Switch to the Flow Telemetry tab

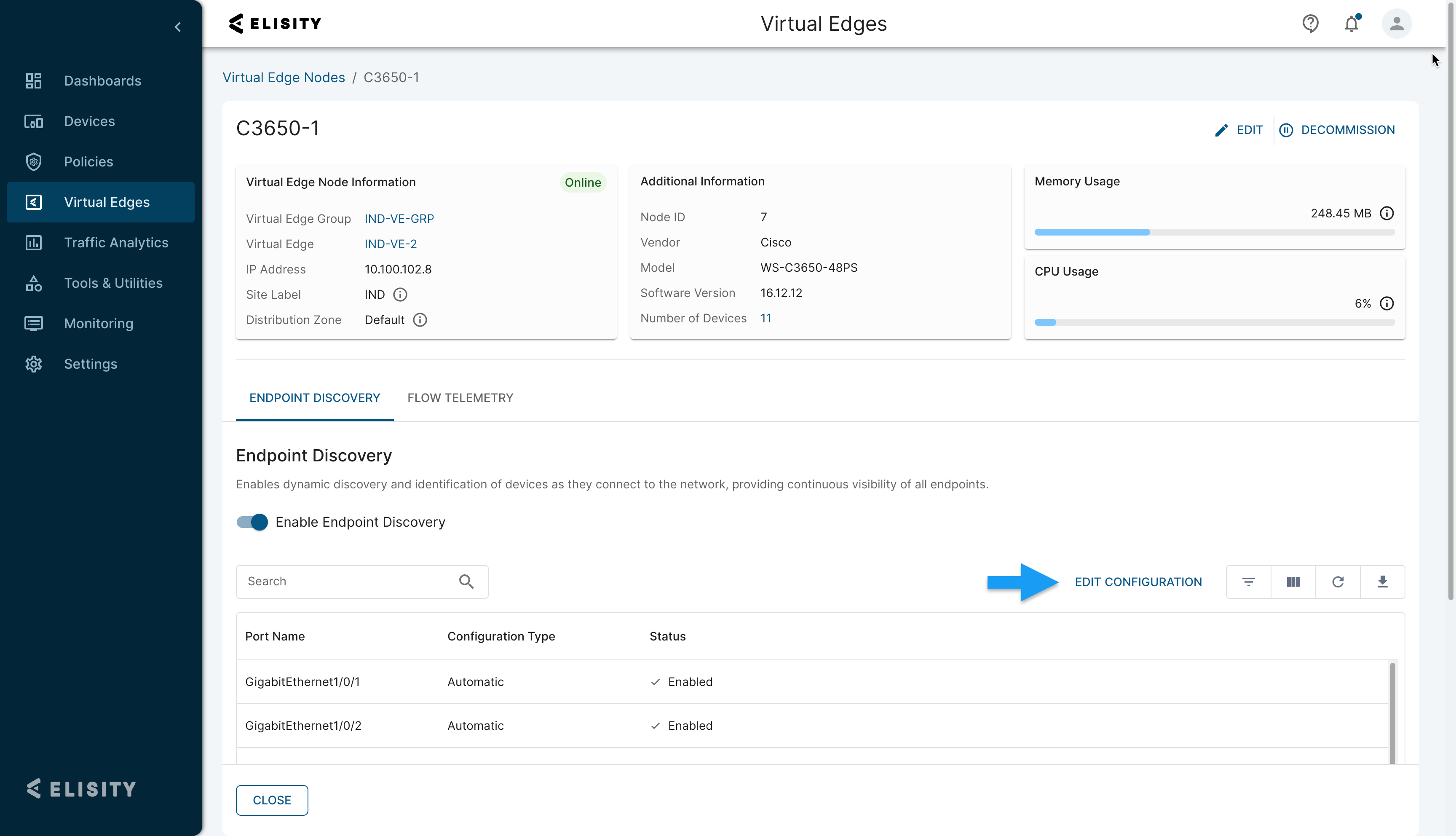coord(460,397)
